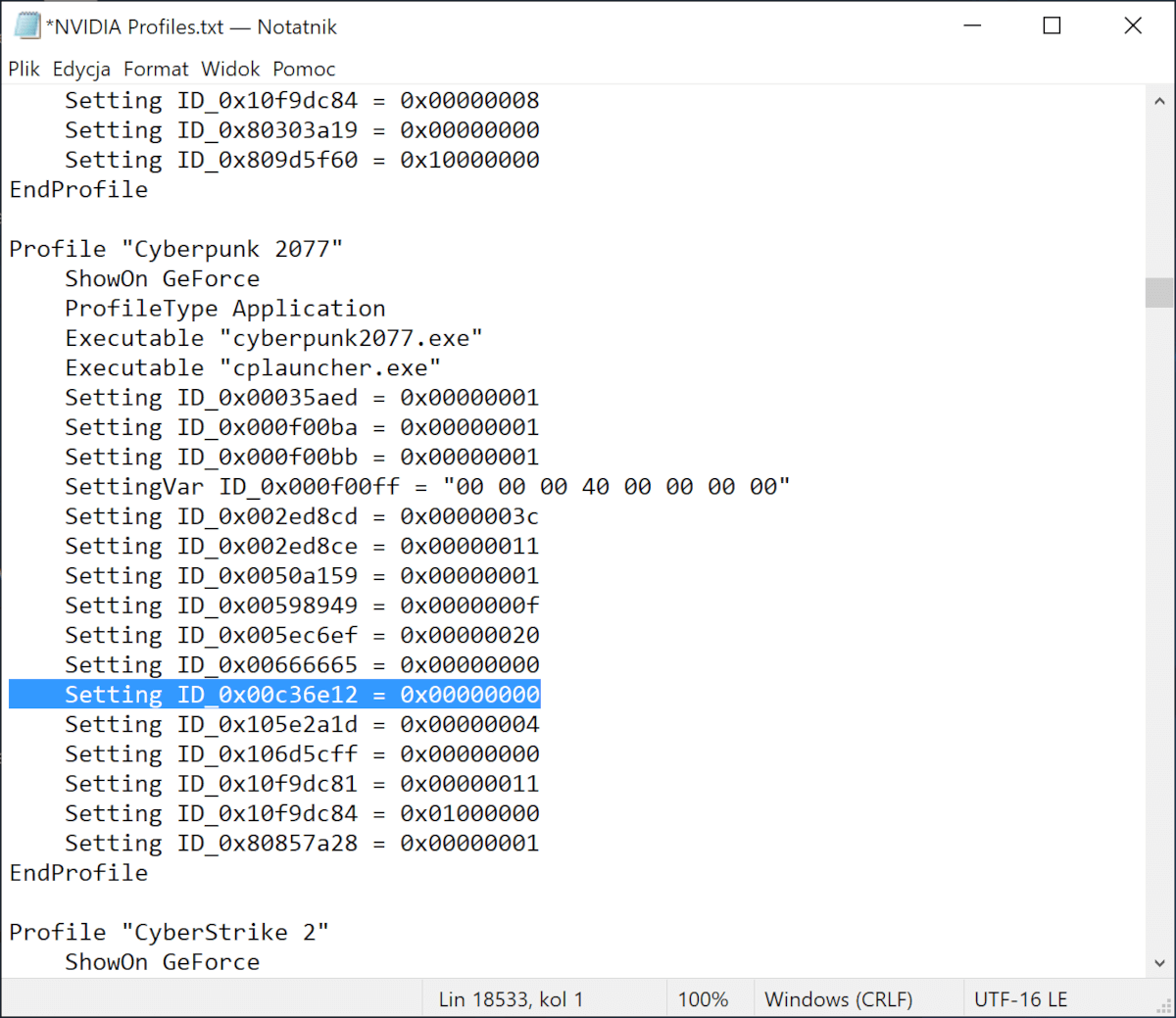This screenshot has width=1176, height=1018.
Task: Click the 100% zoom level in the status bar
Action: point(703,999)
